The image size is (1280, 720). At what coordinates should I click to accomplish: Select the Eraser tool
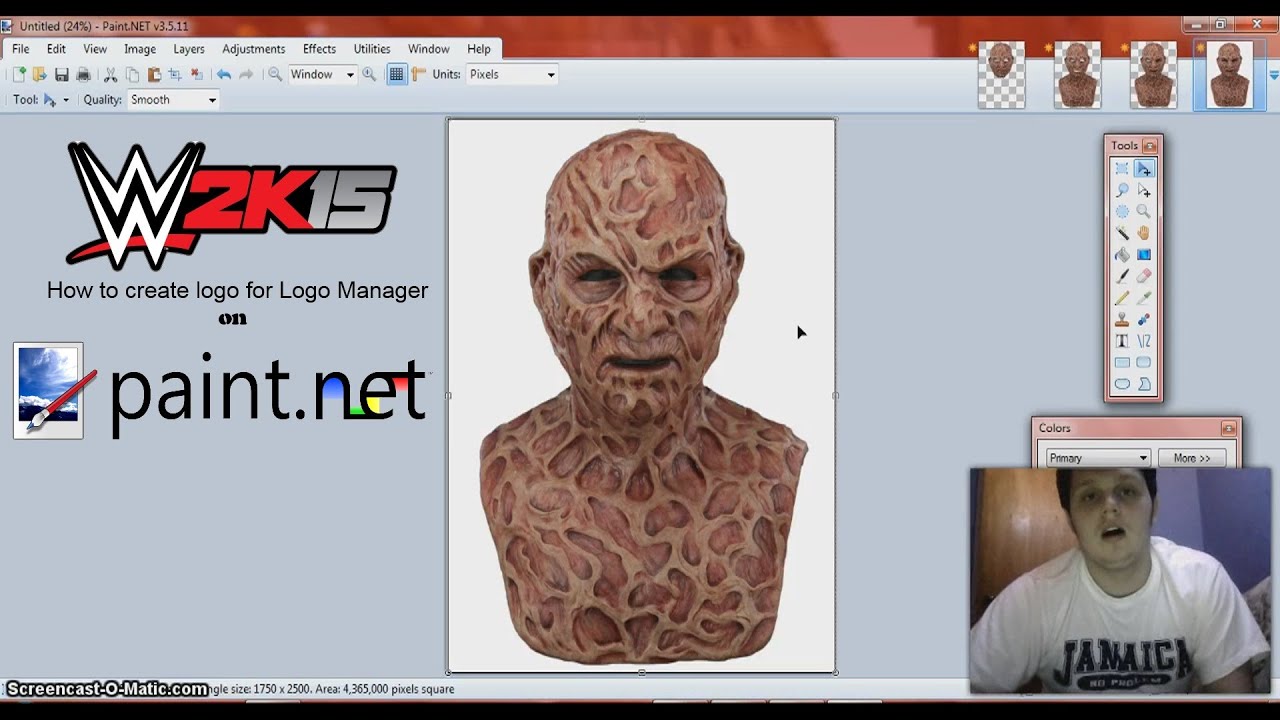(x=1144, y=276)
